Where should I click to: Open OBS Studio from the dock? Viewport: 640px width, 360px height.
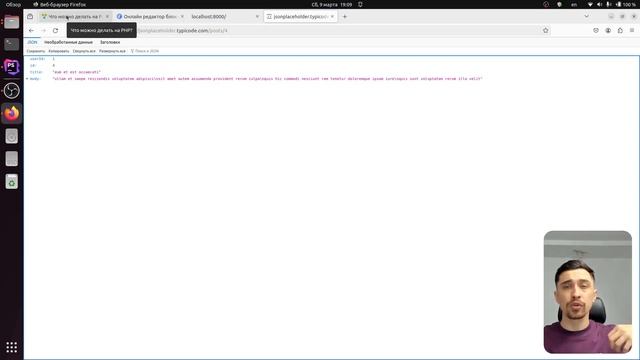[x=11, y=90]
